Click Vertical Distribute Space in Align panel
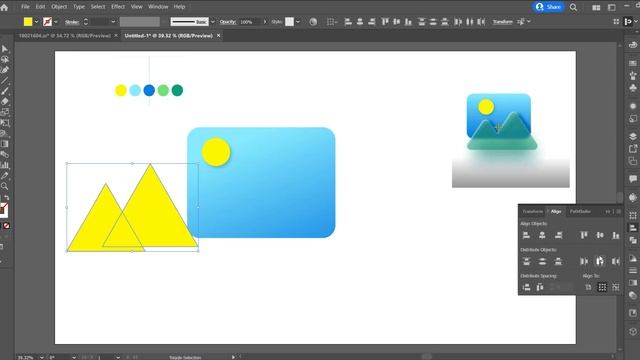640x360 pixels. pyautogui.click(x=527, y=287)
